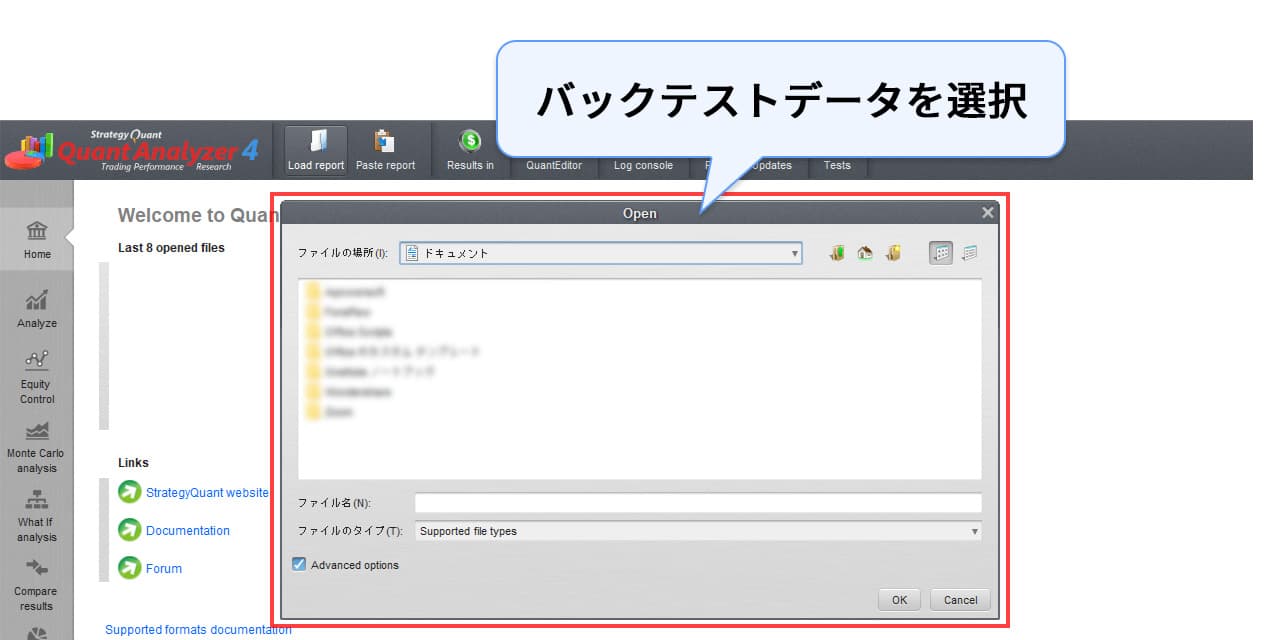The image size is (1266, 640).
Task: Click the home folder icon in dialog
Action: [865, 254]
